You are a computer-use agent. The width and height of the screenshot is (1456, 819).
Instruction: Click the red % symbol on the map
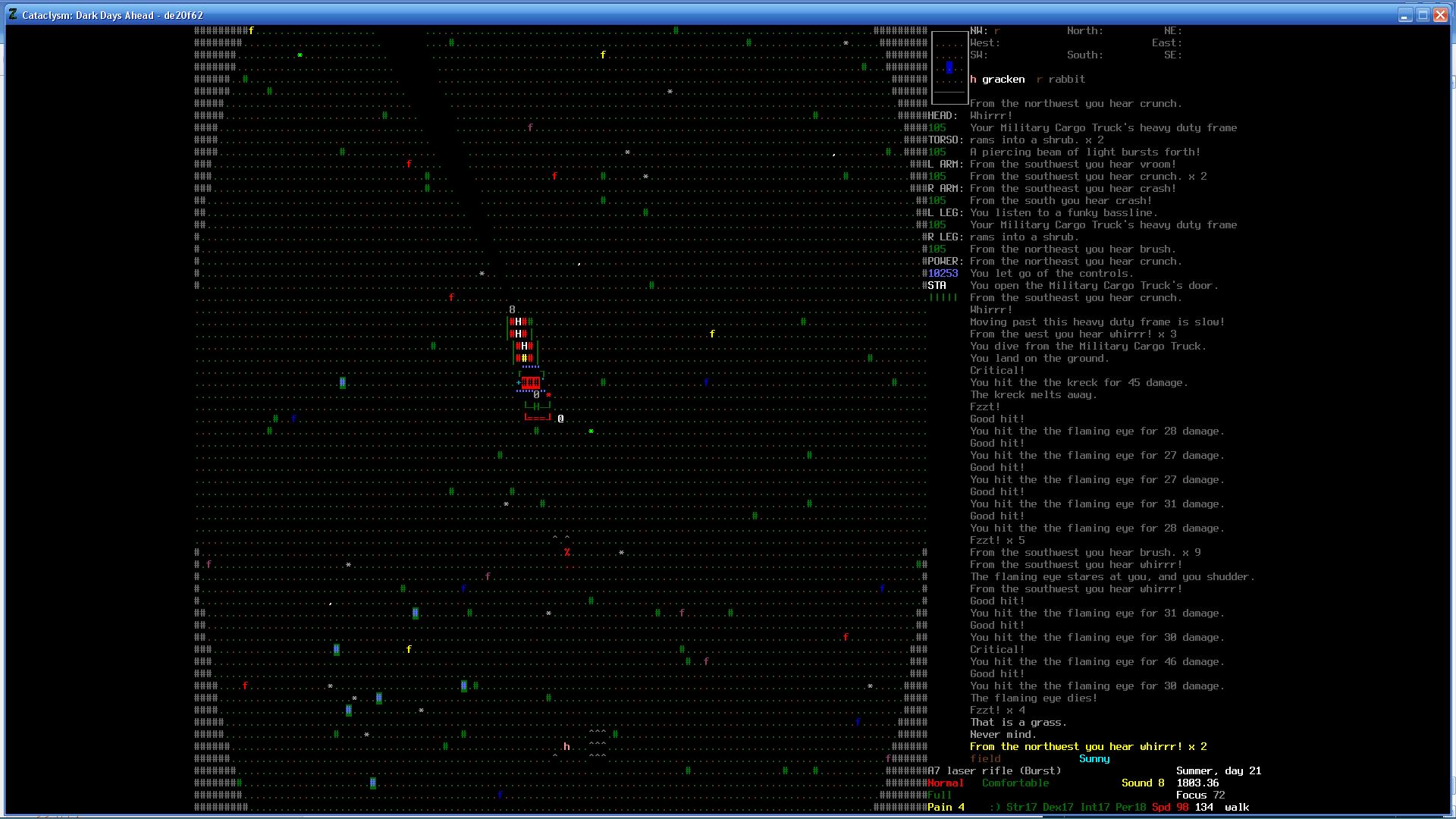(566, 553)
